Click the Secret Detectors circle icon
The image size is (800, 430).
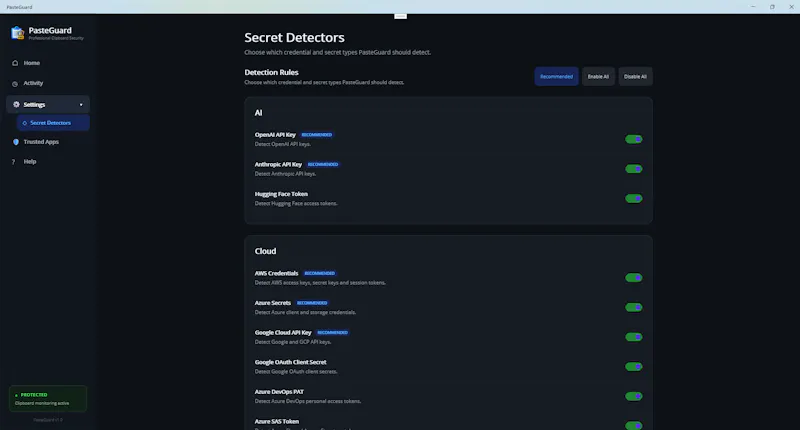click(24, 123)
